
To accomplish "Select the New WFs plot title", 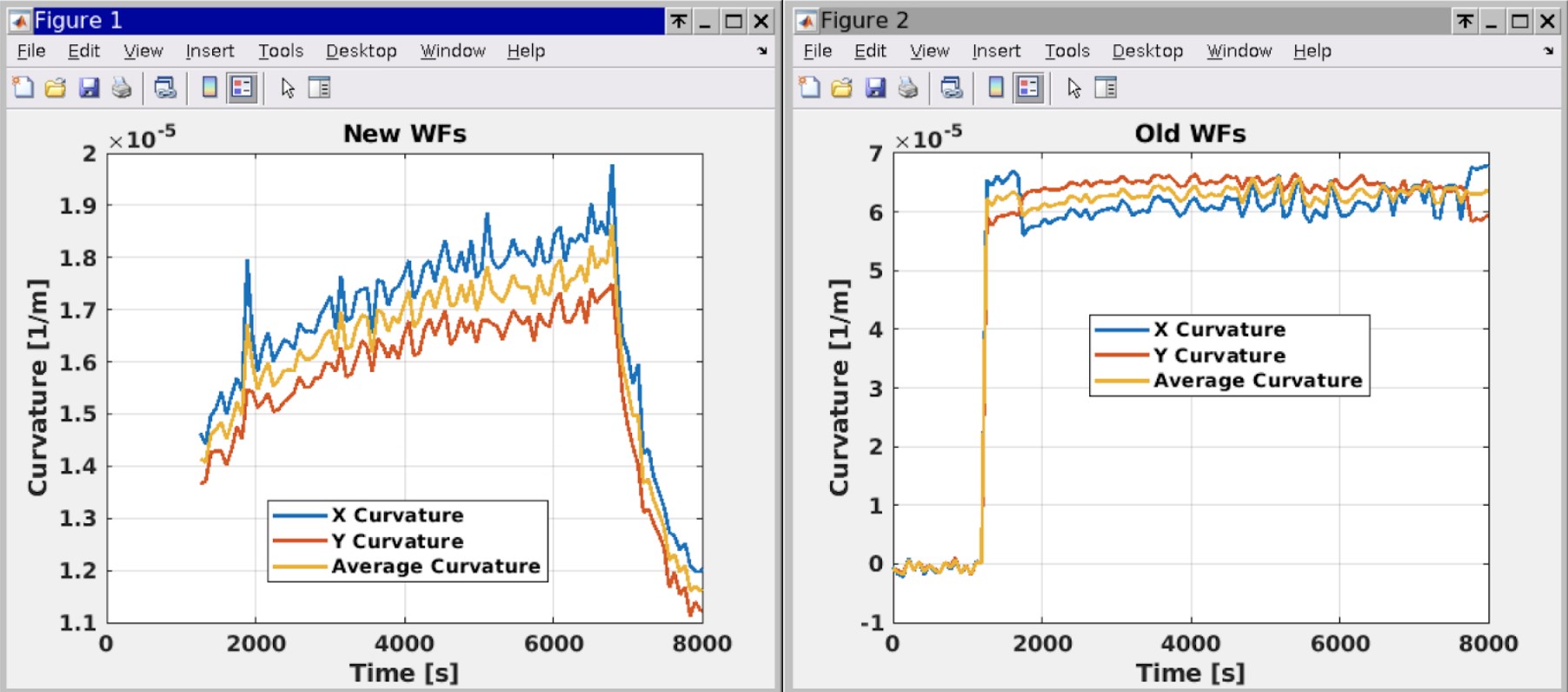I will pos(405,134).
